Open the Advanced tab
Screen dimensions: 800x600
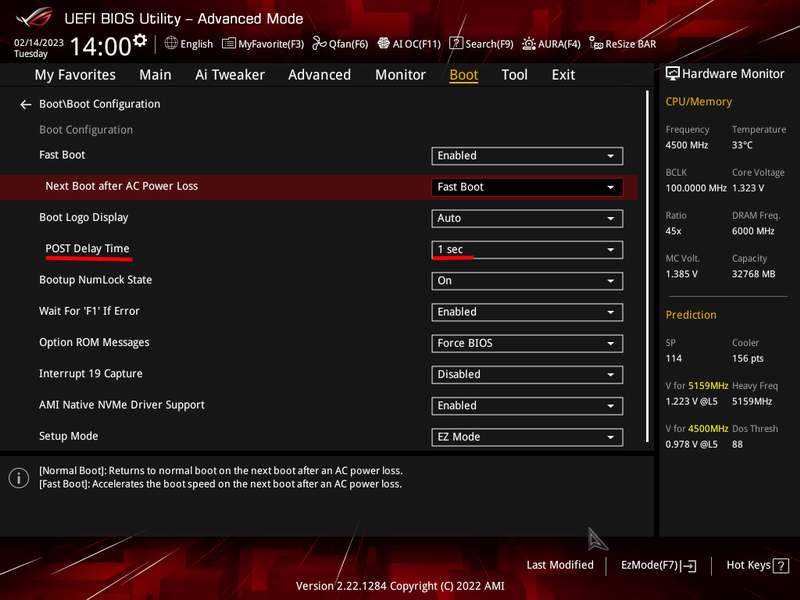[x=319, y=75]
